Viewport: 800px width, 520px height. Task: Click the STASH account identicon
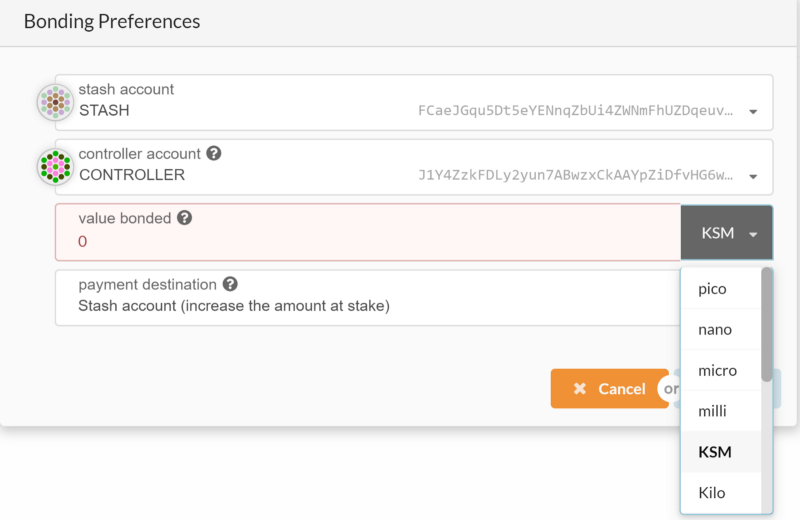tap(56, 102)
